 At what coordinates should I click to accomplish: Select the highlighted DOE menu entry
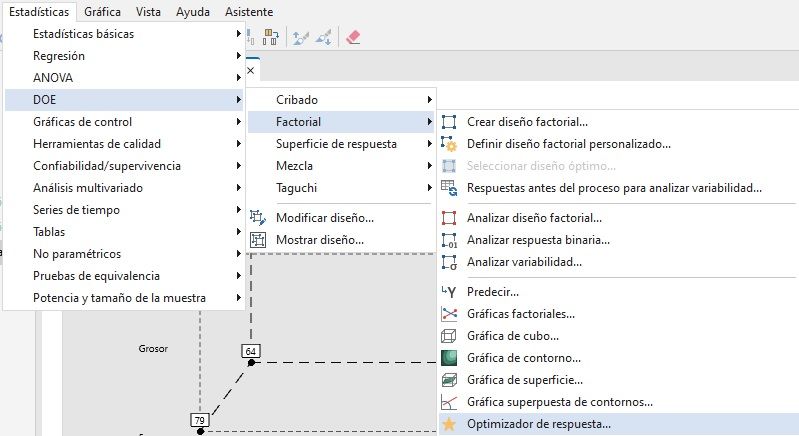tap(124, 99)
